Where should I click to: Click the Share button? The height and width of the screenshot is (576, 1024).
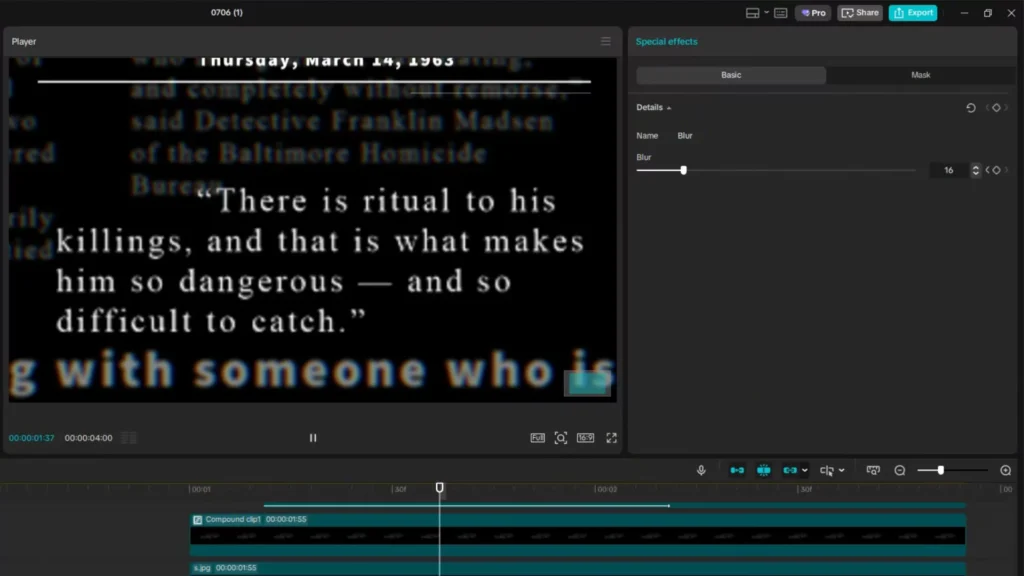(860, 13)
